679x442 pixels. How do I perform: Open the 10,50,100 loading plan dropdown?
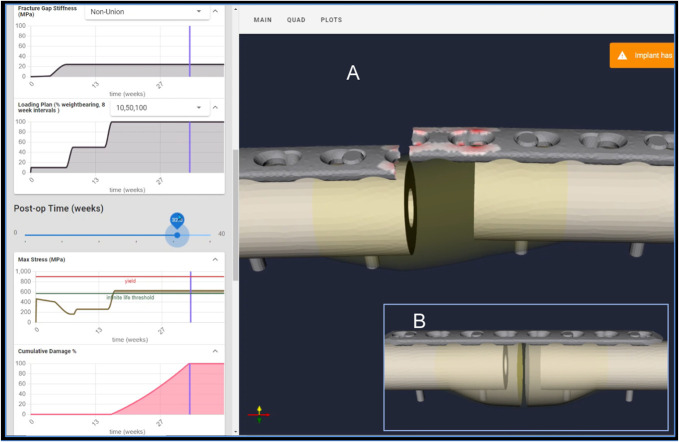tap(158, 107)
